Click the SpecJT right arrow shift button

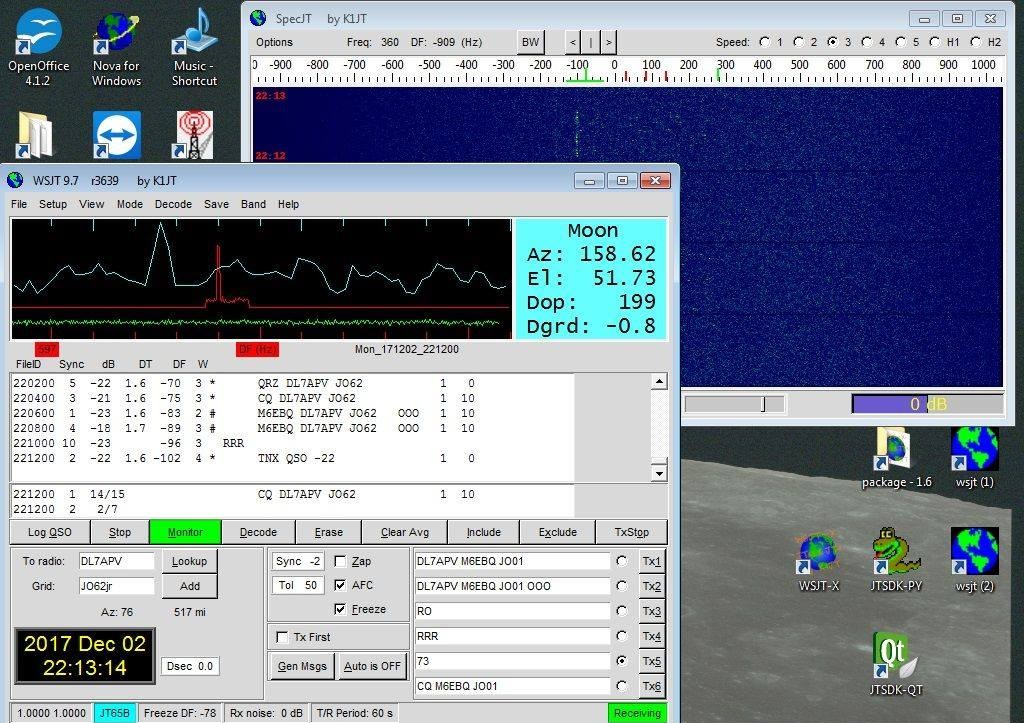click(609, 42)
